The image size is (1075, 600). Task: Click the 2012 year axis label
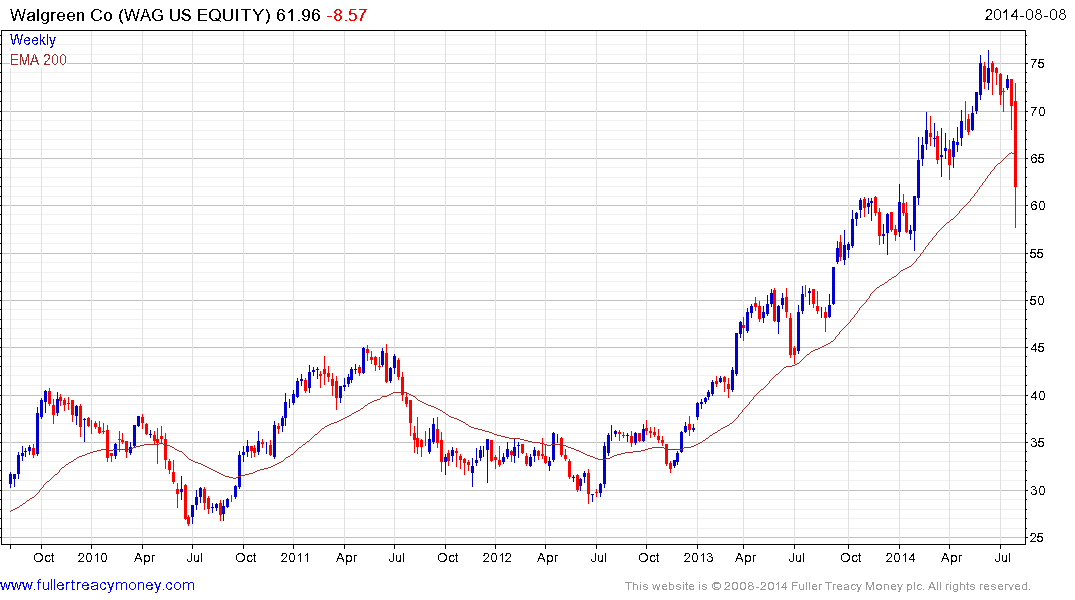(x=497, y=557)
